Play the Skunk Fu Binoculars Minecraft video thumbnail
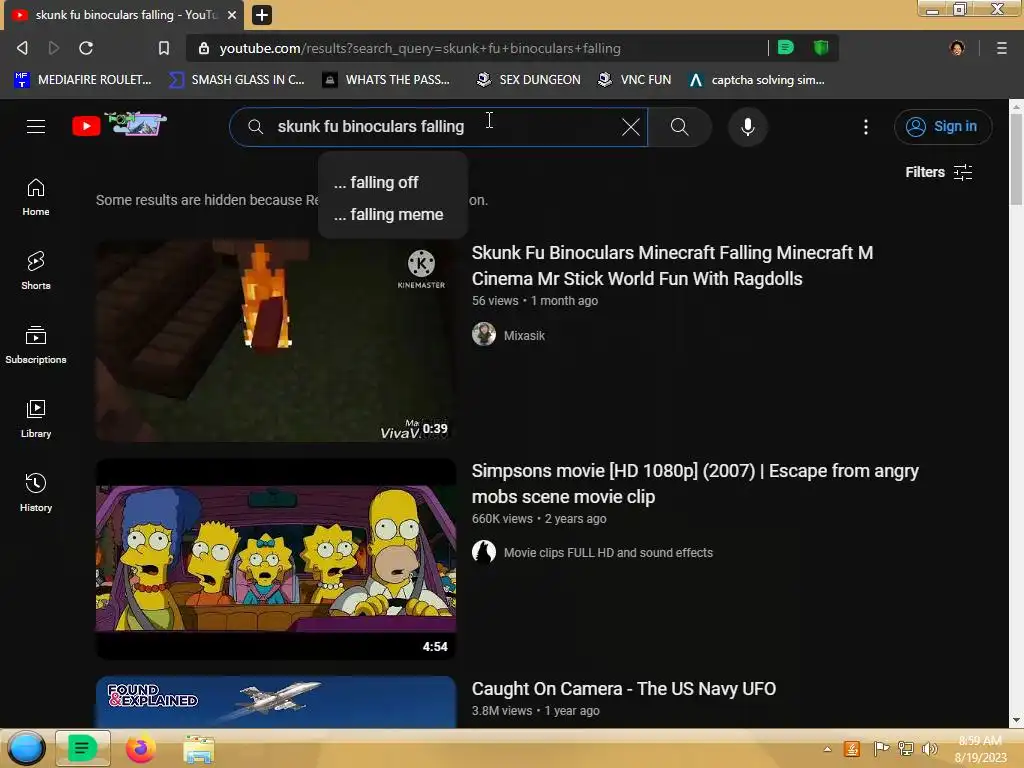Viewport: 1024px width, 768px height. point(276,340)
